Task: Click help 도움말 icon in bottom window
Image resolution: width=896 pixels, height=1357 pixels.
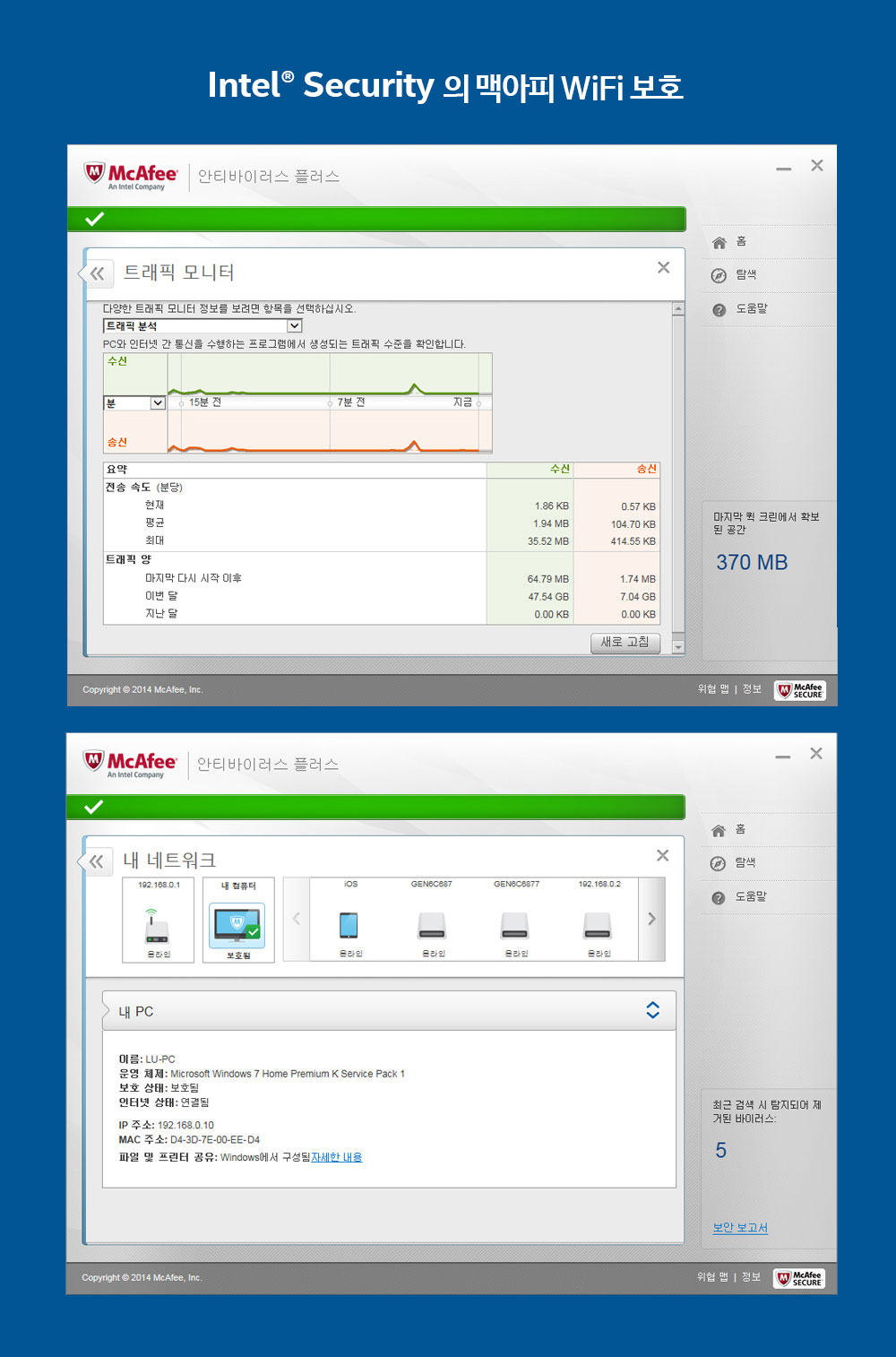Action: click(x=718, y=898)
